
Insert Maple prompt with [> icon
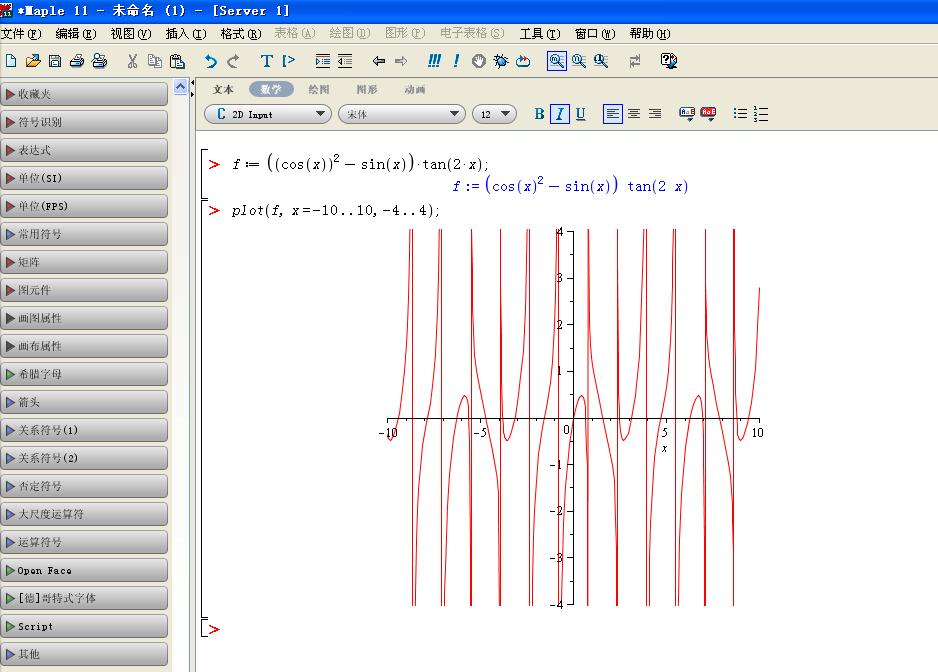[288, 60]
